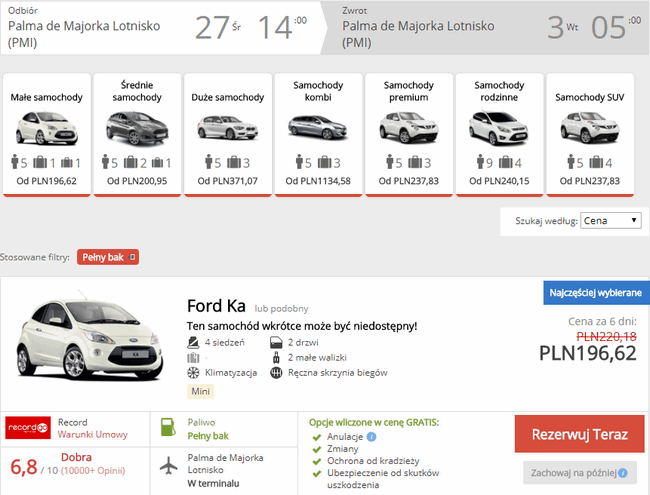650x495 pixels.
Task: Click the checkmark next to Ochrona od kradzieży
Action: point(317,461)
